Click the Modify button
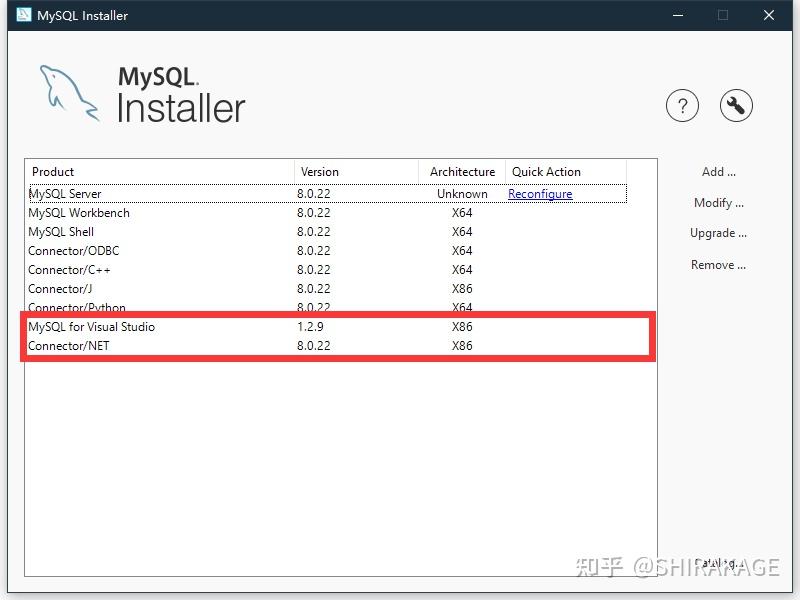This screenshot has width=800, height=600. coord(719,203)
